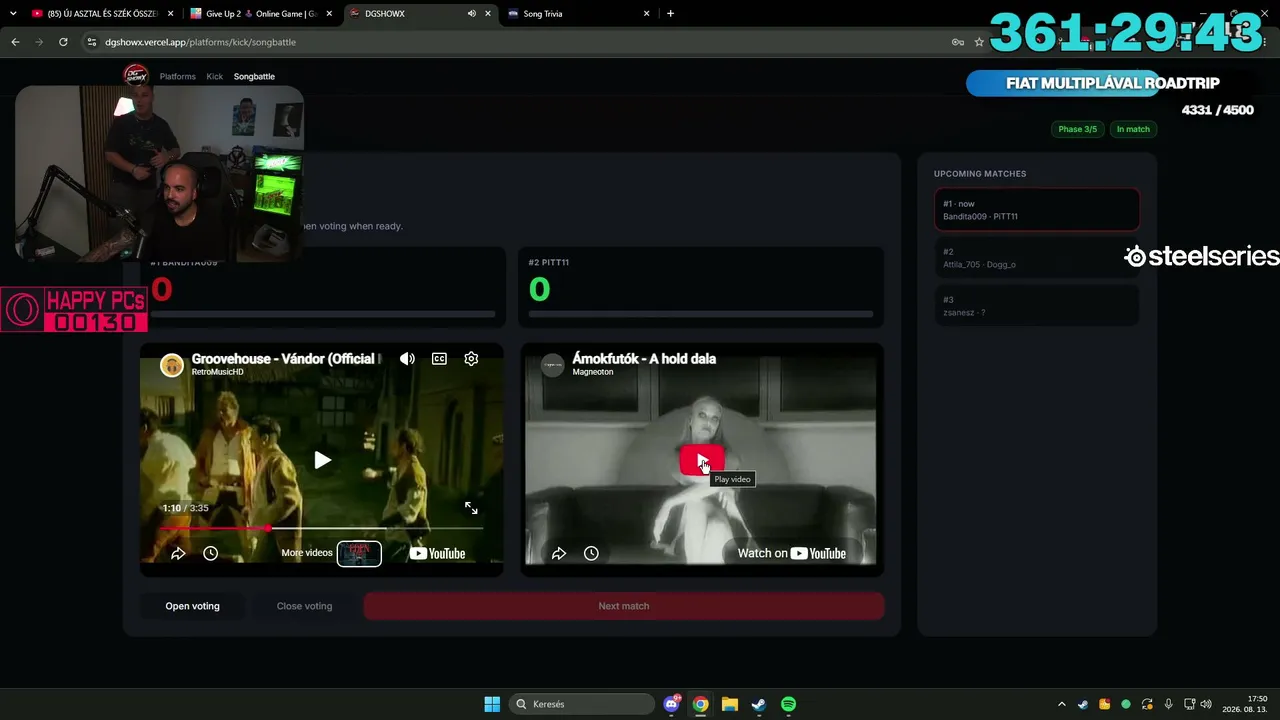Seek on the Groovehouse video progress bar
Image resolution: width=1280 pixels, height=720 pixels.
pos(322,528)
